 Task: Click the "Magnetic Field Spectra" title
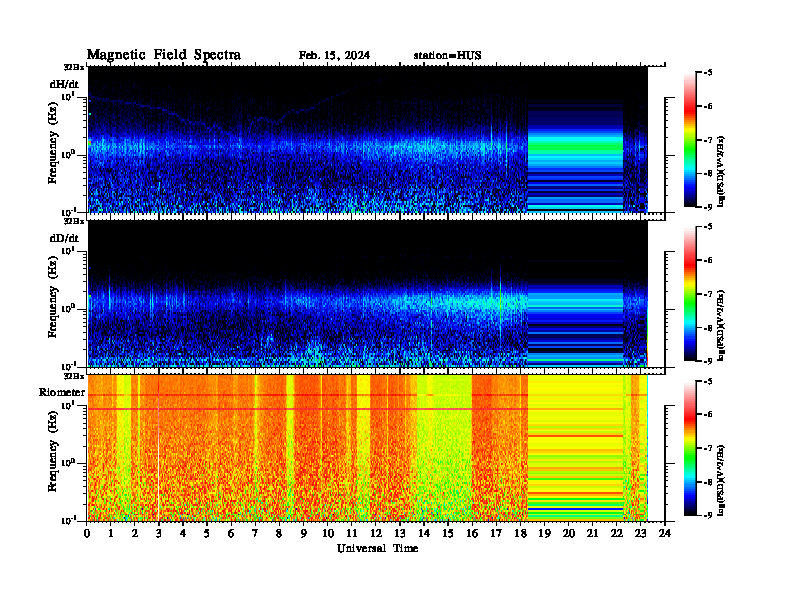click(x=164, y=55)
